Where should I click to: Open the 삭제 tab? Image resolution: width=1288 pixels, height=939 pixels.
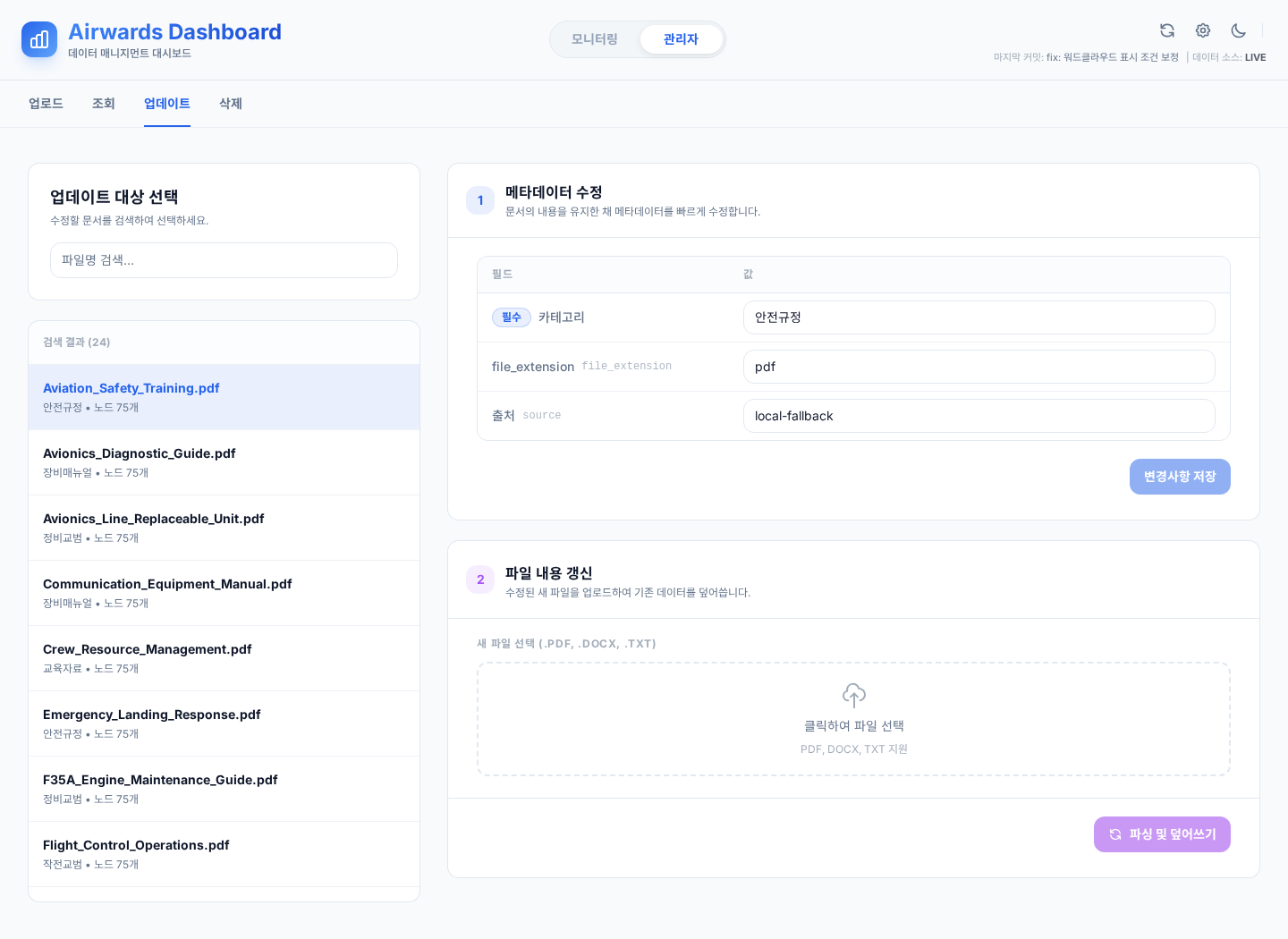(x=231, y=104)
